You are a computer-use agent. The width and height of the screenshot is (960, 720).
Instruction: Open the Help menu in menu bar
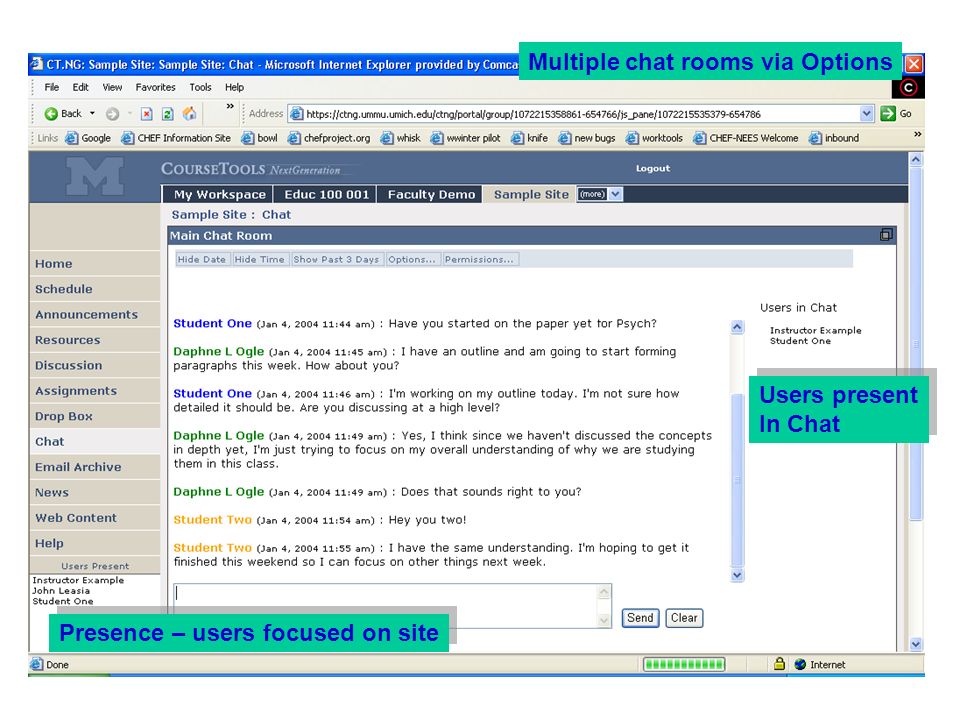click(234, 88)
